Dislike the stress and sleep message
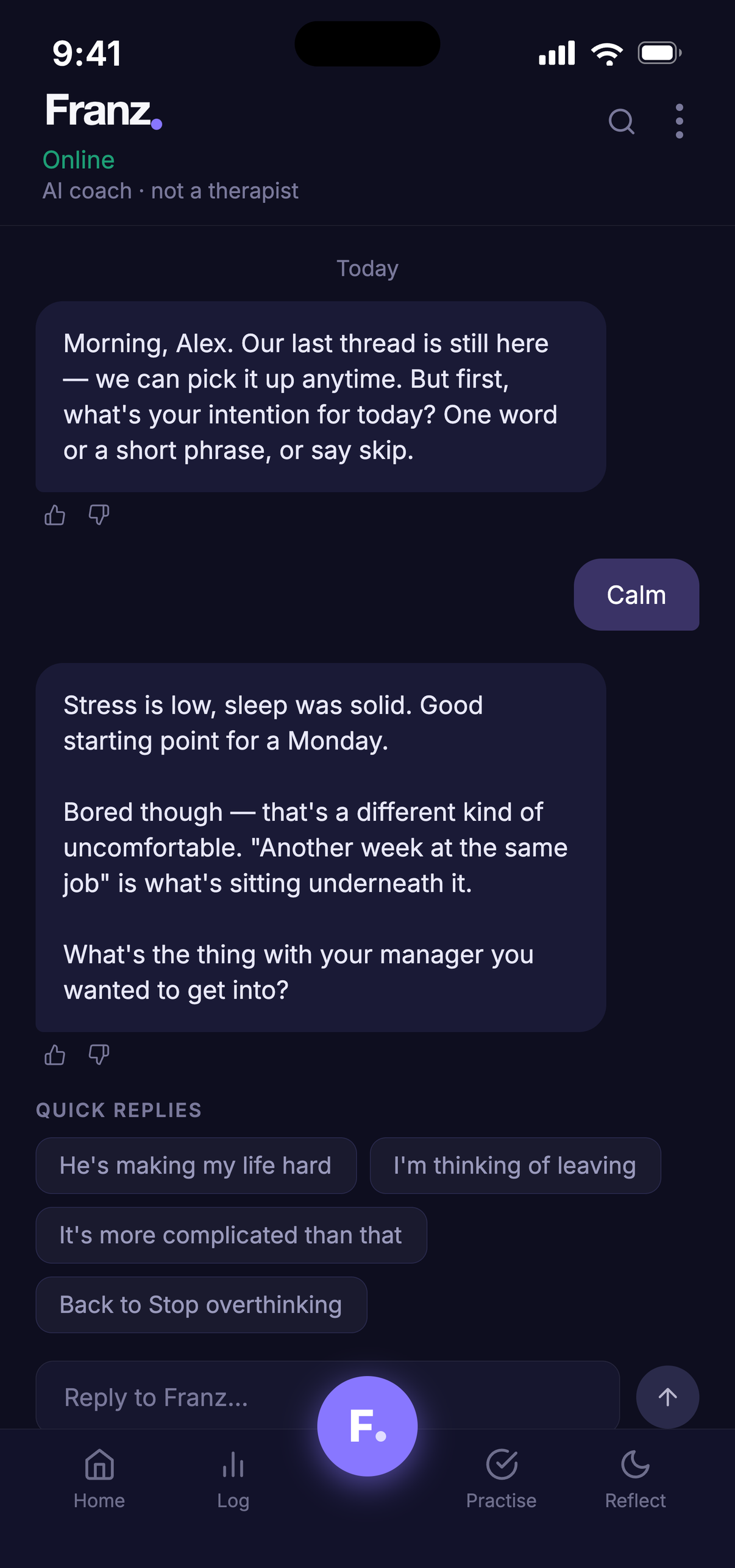The image size is (735, 1568). 99,1055
